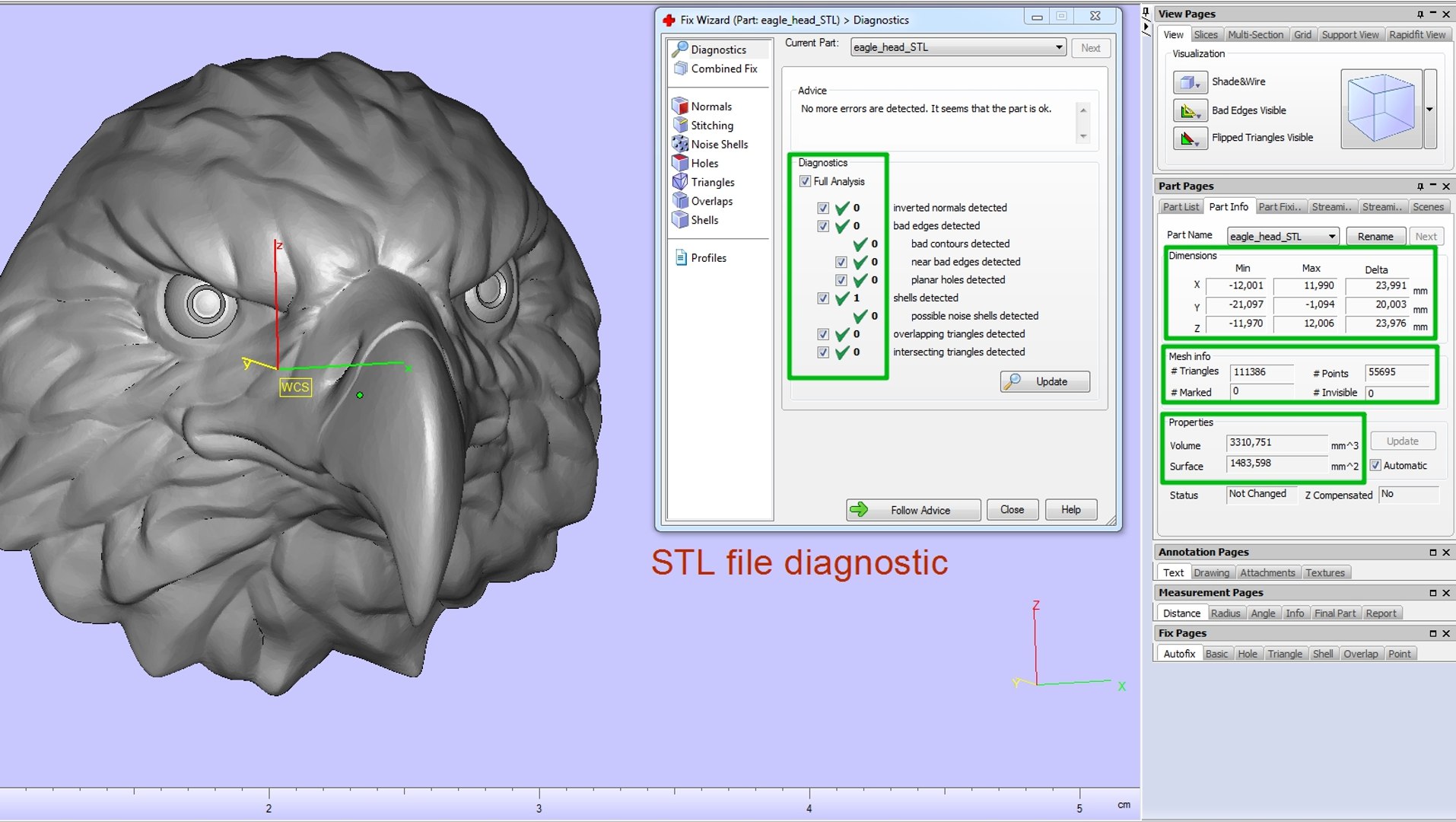
Task: Uncheck the Full Analysis checkbox
Action: (x=805, y=181)
